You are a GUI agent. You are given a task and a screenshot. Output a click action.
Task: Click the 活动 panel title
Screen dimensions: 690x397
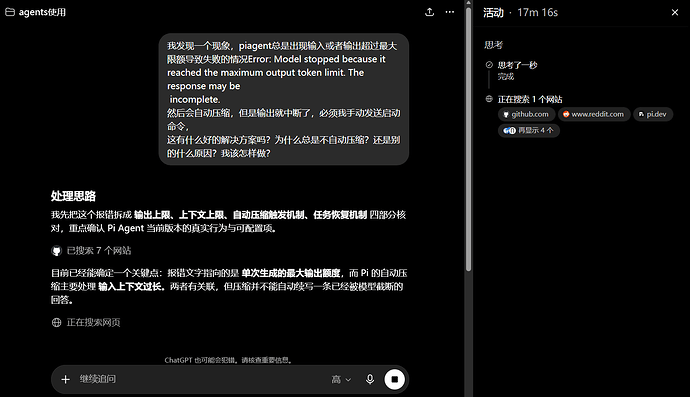click(493, 13)
